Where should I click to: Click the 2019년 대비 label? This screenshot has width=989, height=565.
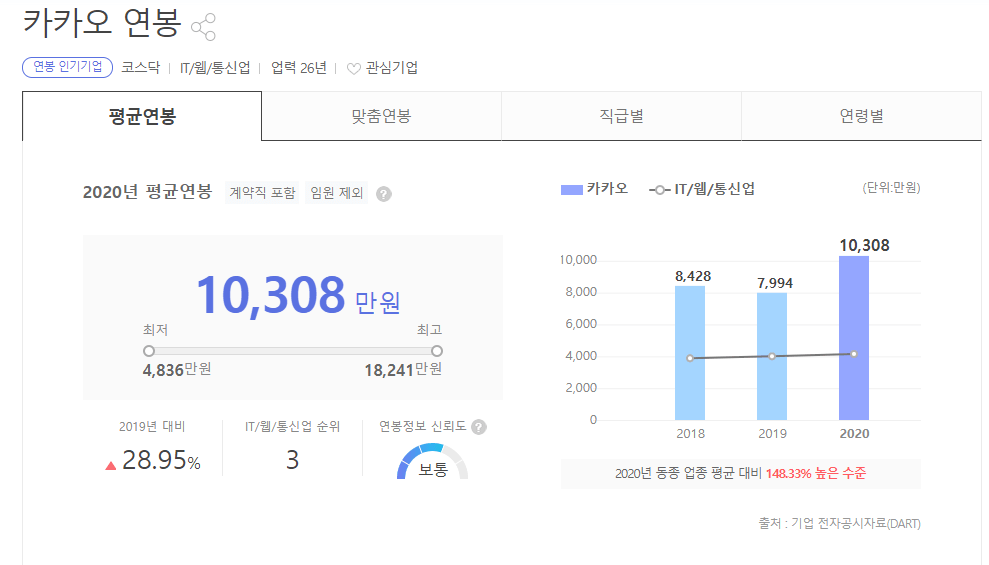click(x=152, y=427)
